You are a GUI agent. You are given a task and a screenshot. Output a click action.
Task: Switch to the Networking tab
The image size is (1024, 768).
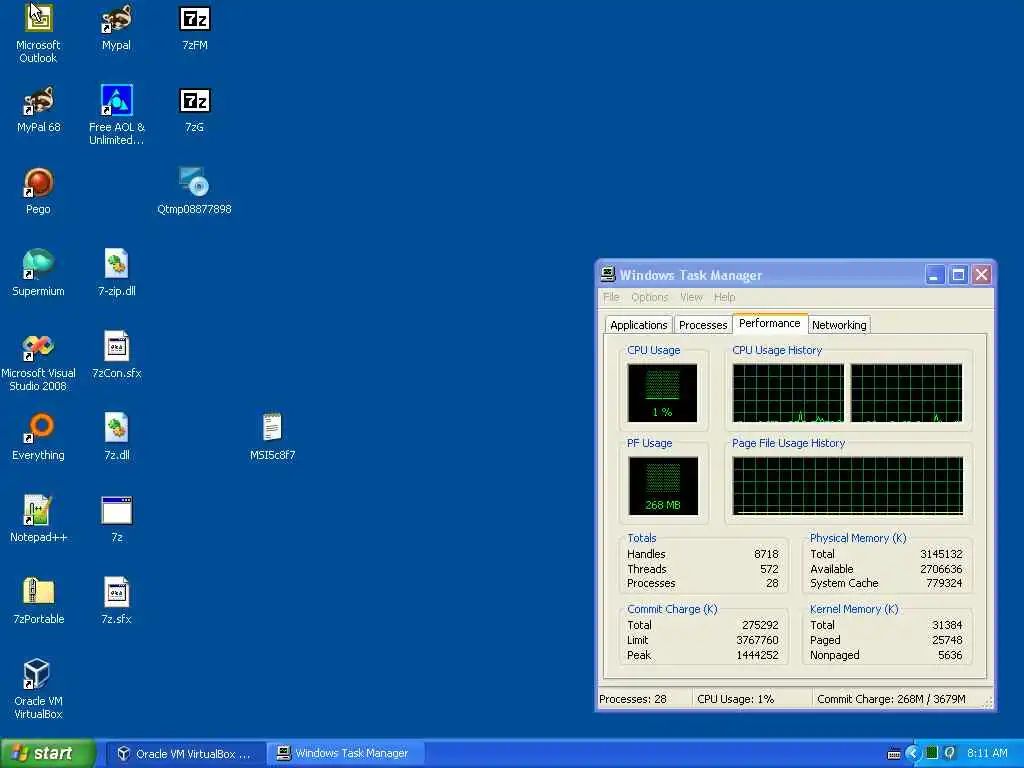point(839,325)
